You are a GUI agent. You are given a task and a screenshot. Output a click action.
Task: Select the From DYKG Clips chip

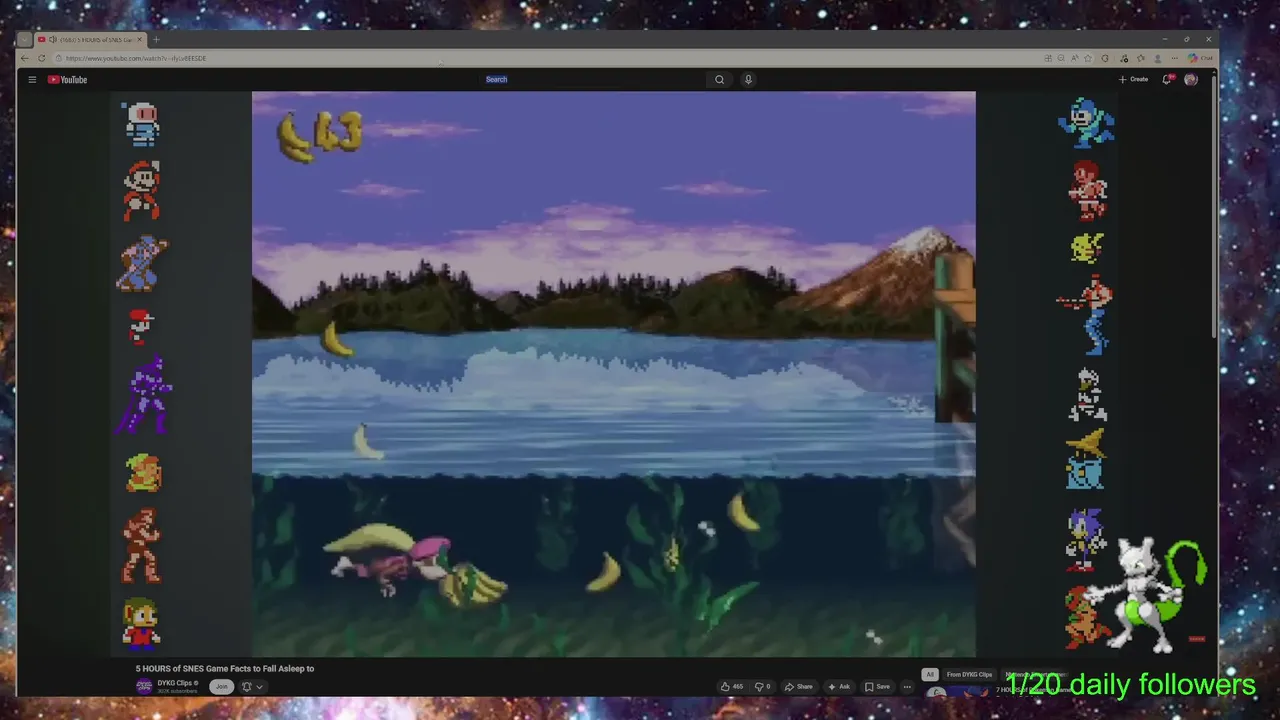coord(969,674)
